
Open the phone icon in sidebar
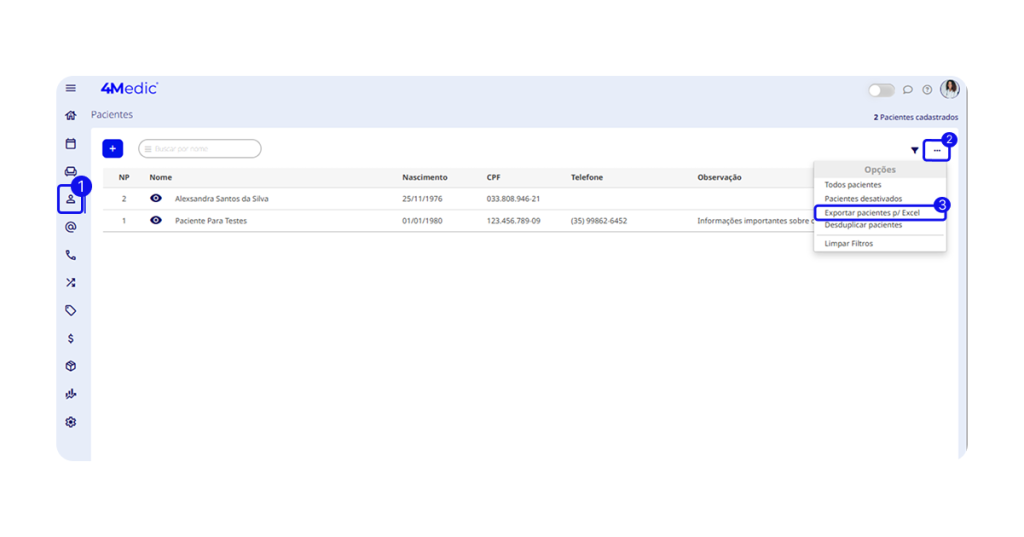pyautogui.click(x=71, y=255)
